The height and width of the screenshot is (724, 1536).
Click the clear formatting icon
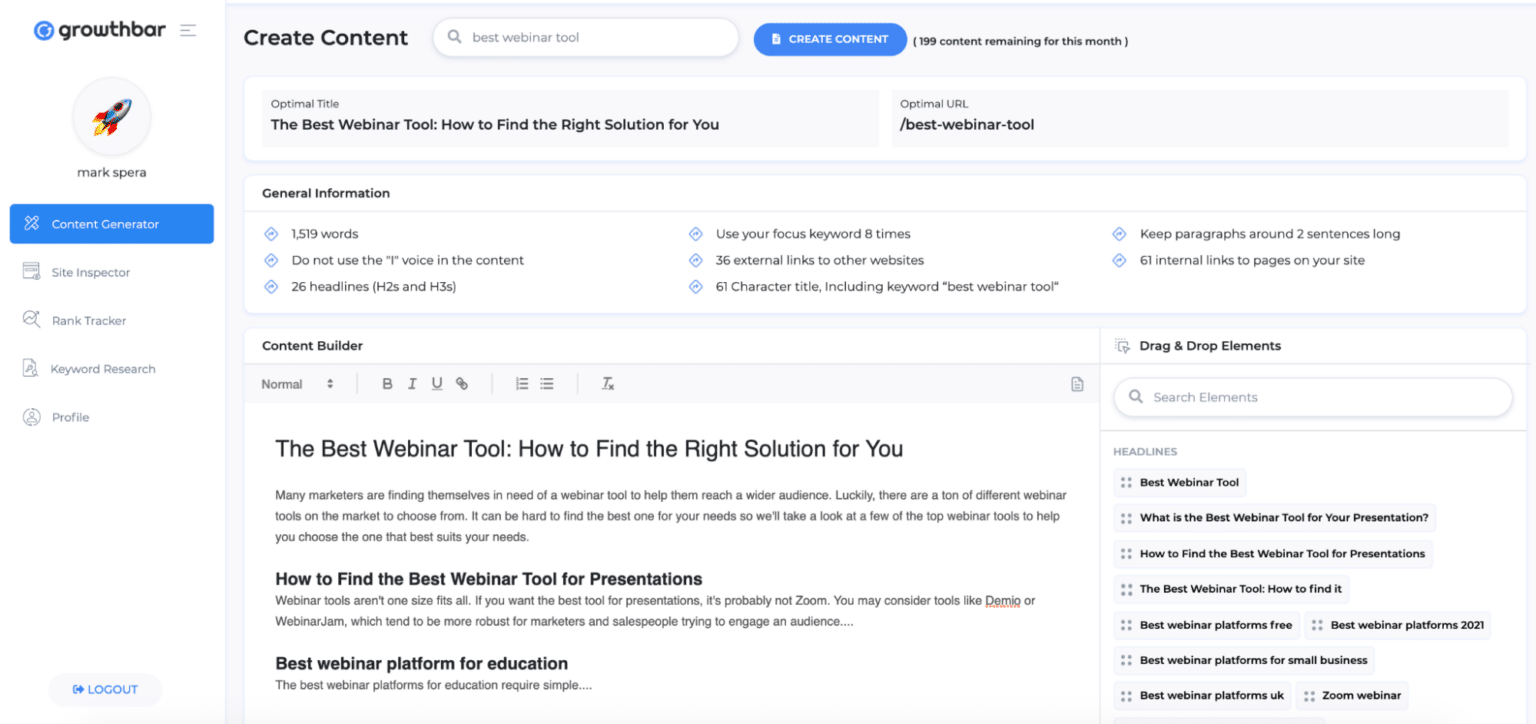[607, 383]
